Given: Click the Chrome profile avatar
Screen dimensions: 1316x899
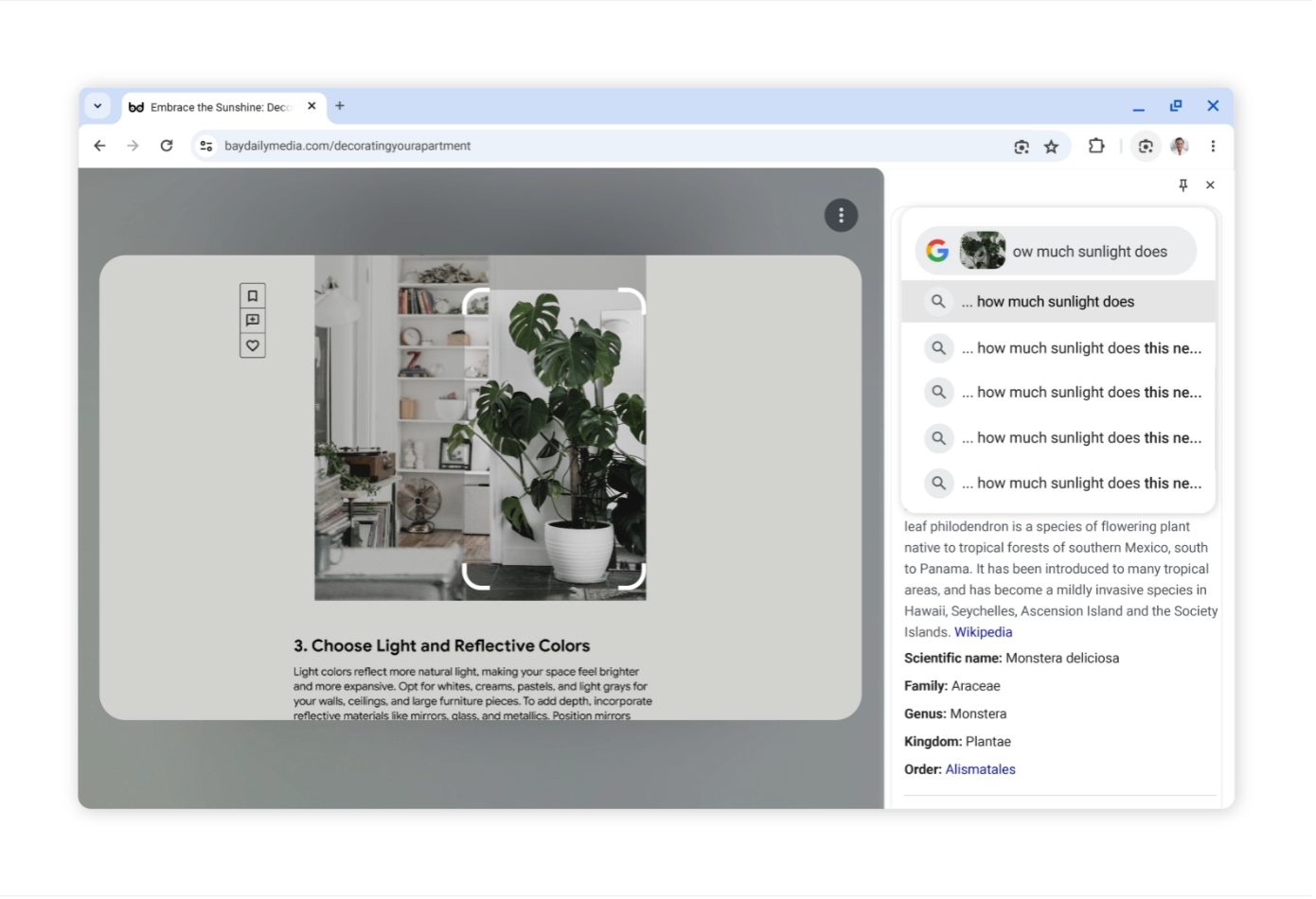Looking at the screenshot, I should 1180,147.
